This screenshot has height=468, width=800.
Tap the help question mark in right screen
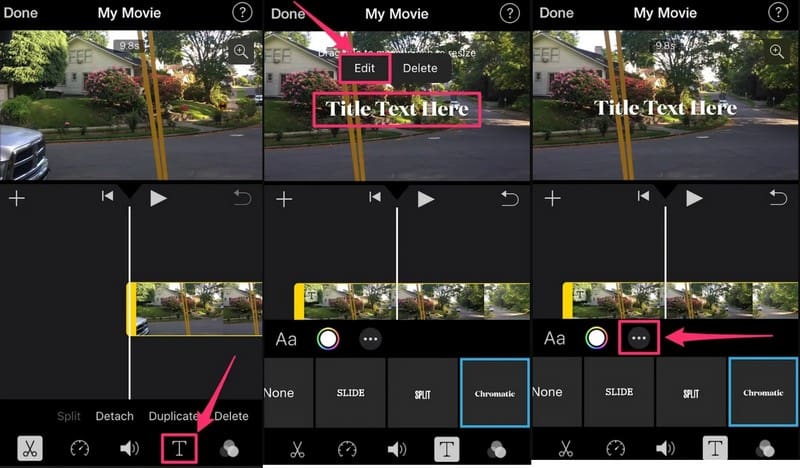778,12
